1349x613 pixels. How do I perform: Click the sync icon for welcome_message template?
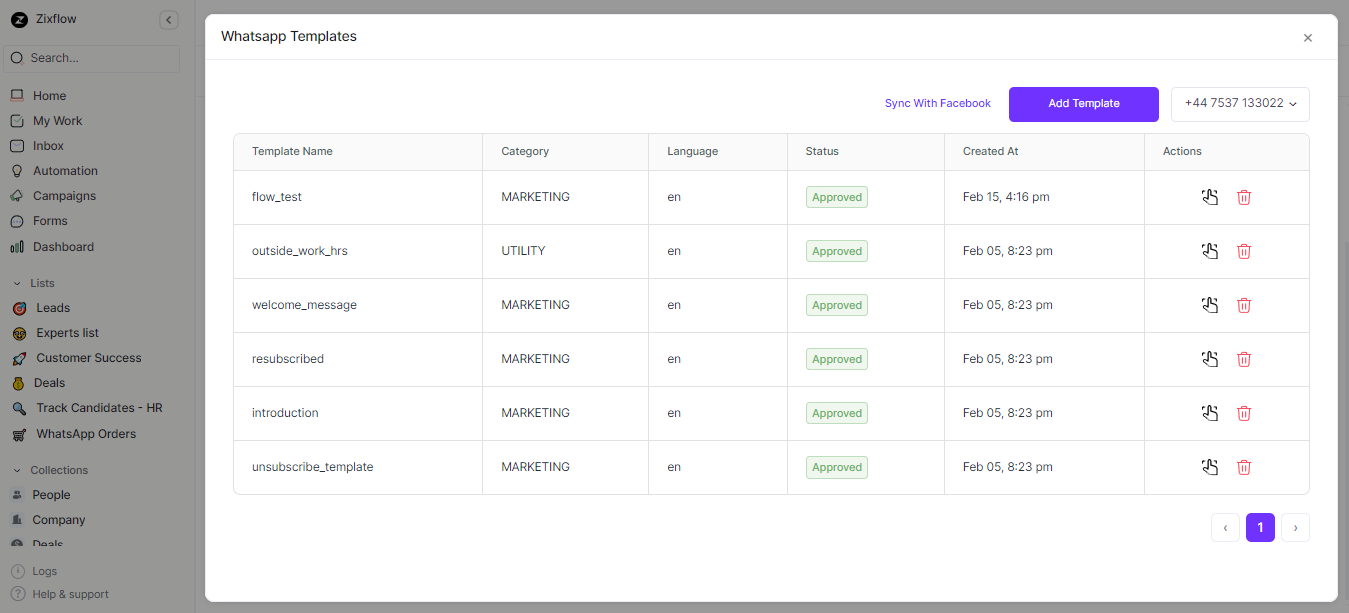point(1210,305)
